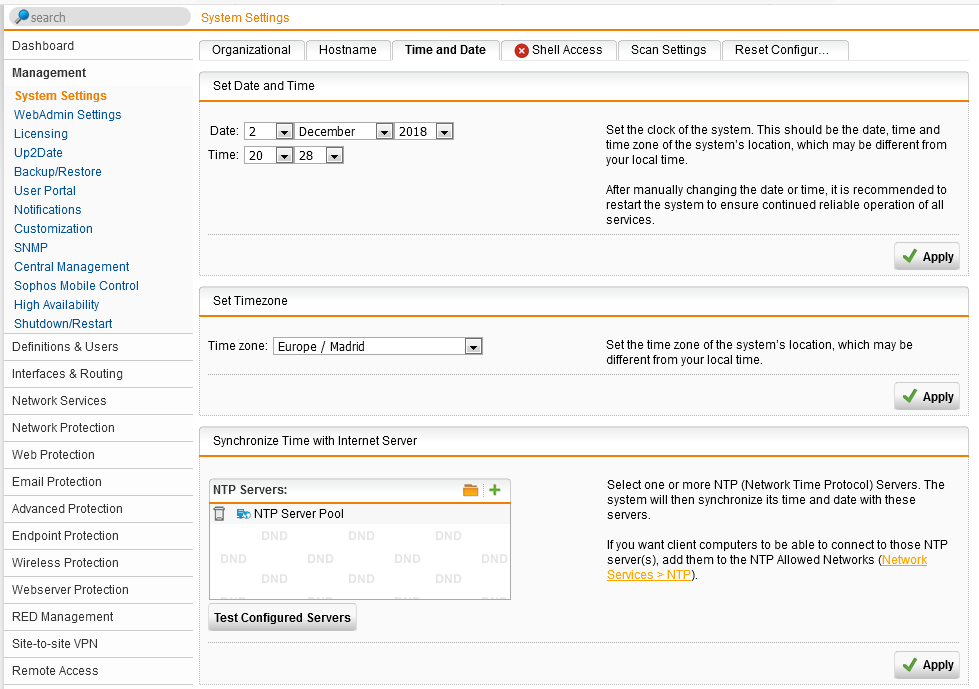Viewport: 979px width, 689px height.
Task: Open the day dropdown in Date
Action: tap(283, 132)
